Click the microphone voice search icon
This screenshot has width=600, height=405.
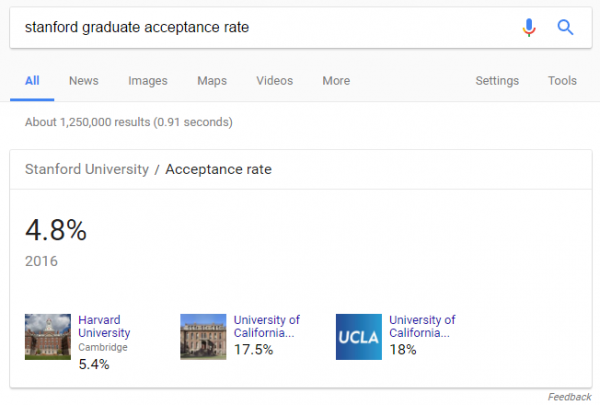pos(529,27)
